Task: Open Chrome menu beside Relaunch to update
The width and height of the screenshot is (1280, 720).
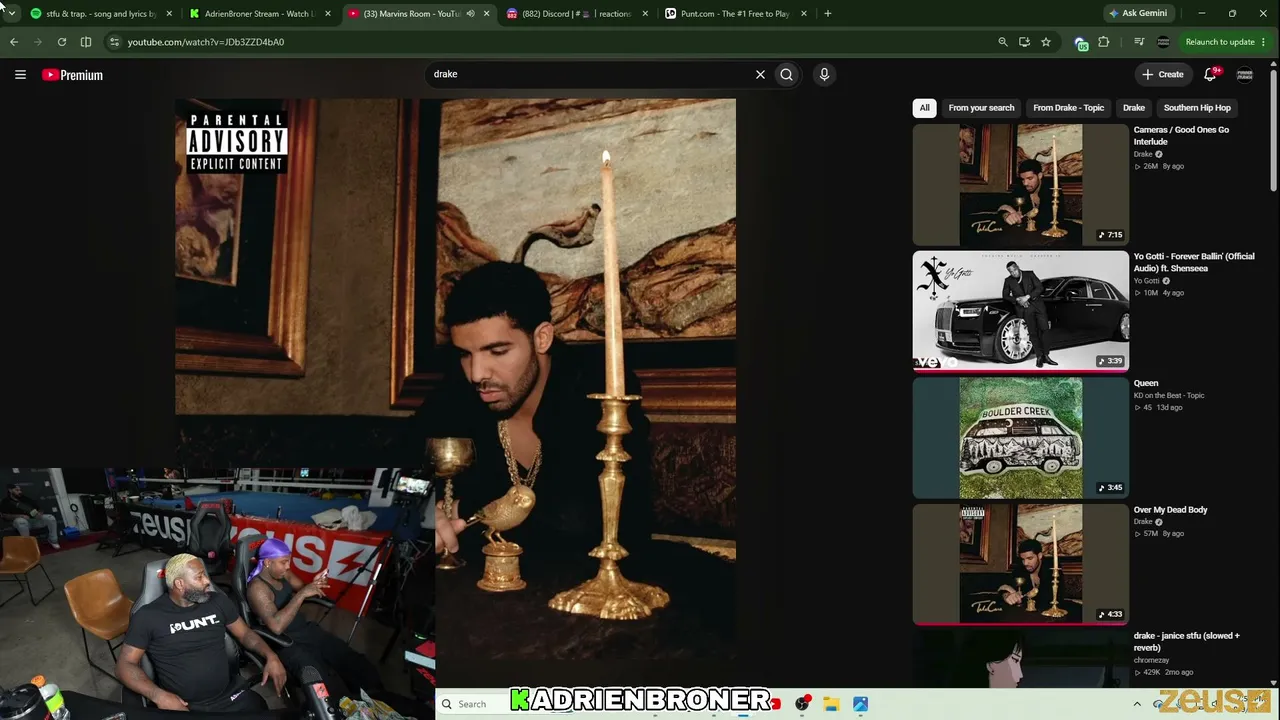Action: 1264,42
